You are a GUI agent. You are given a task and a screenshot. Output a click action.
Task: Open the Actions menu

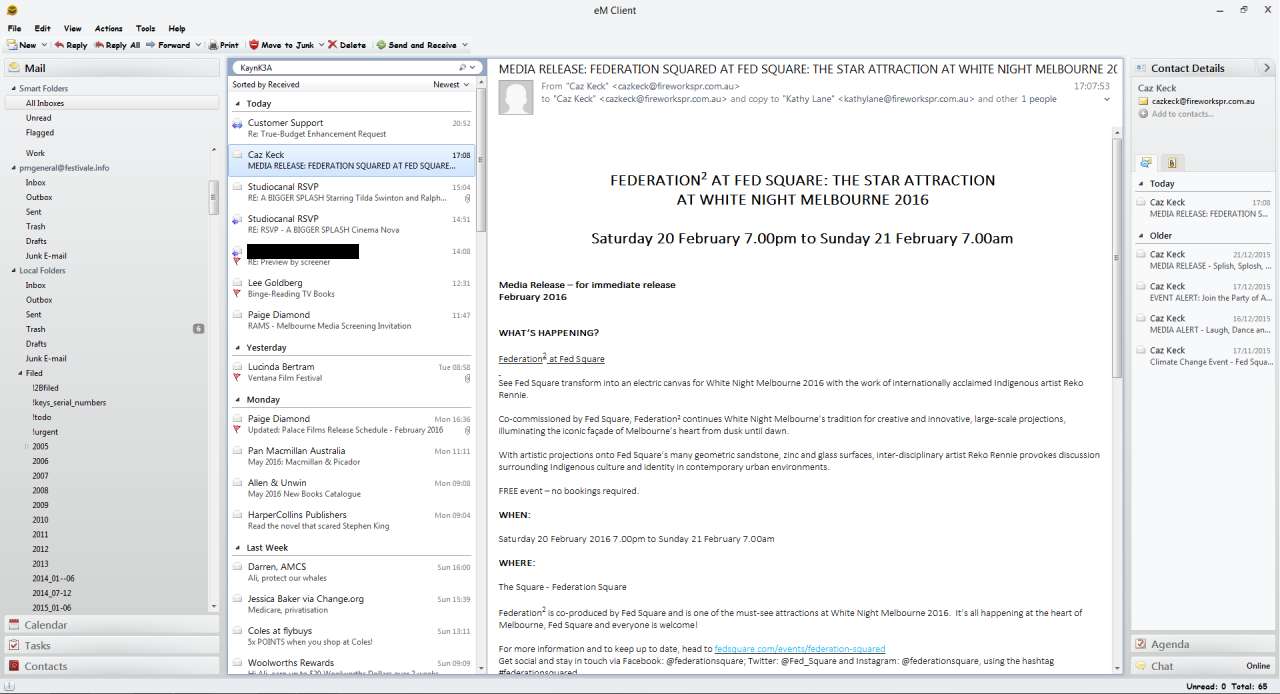coord(109,29)
